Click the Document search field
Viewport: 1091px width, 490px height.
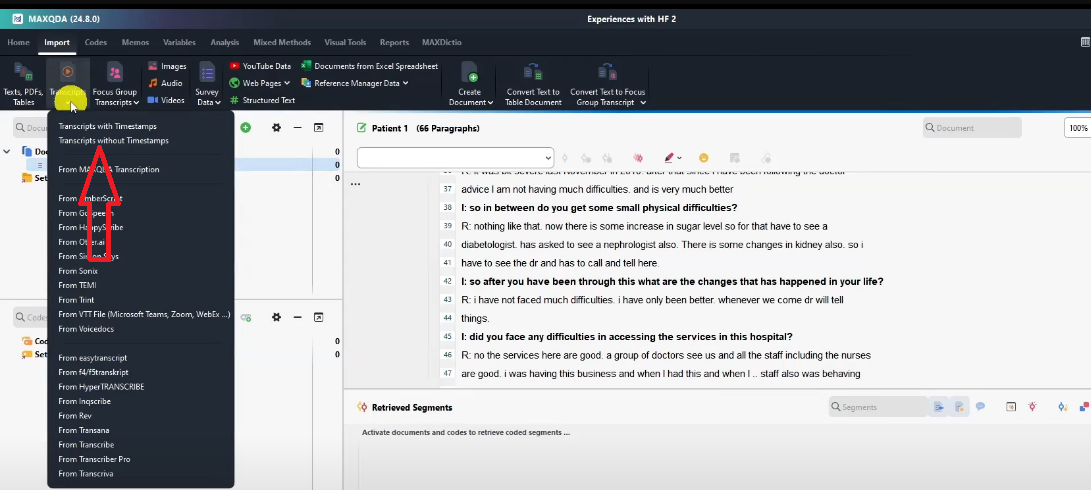pyautogui.click(x=972, y=127)
